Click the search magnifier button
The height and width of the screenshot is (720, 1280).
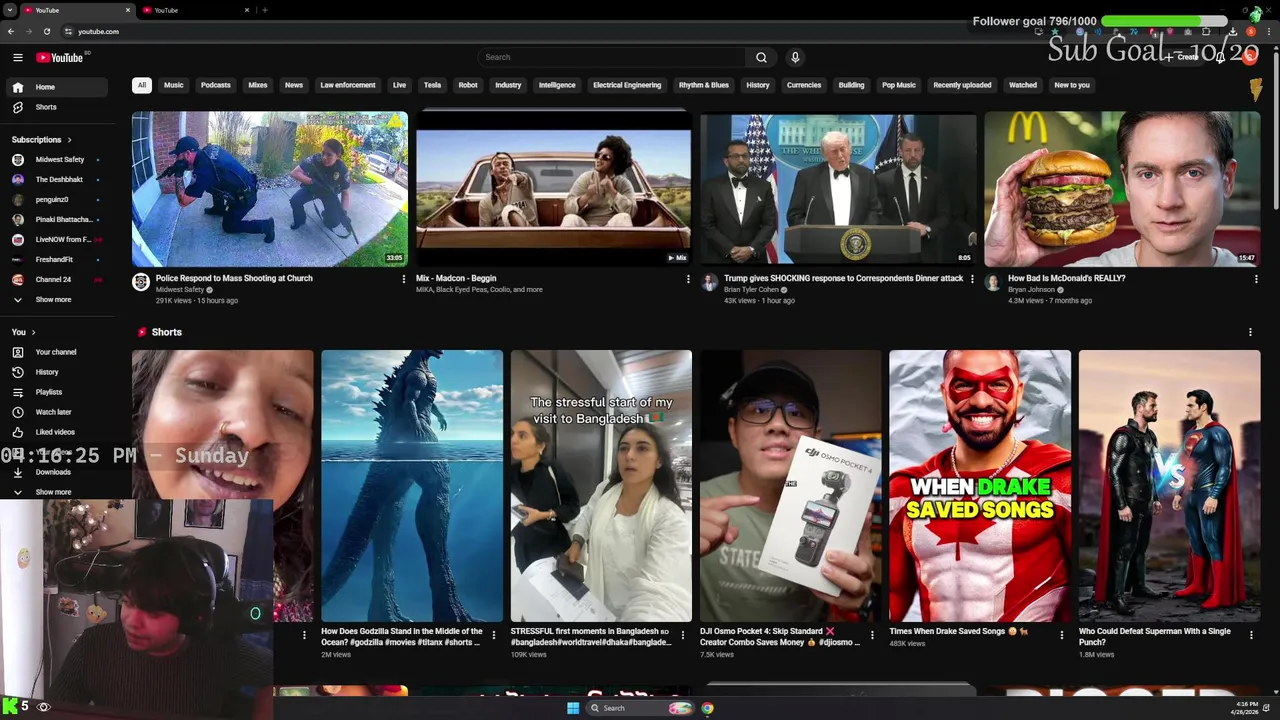click(761, 57)
